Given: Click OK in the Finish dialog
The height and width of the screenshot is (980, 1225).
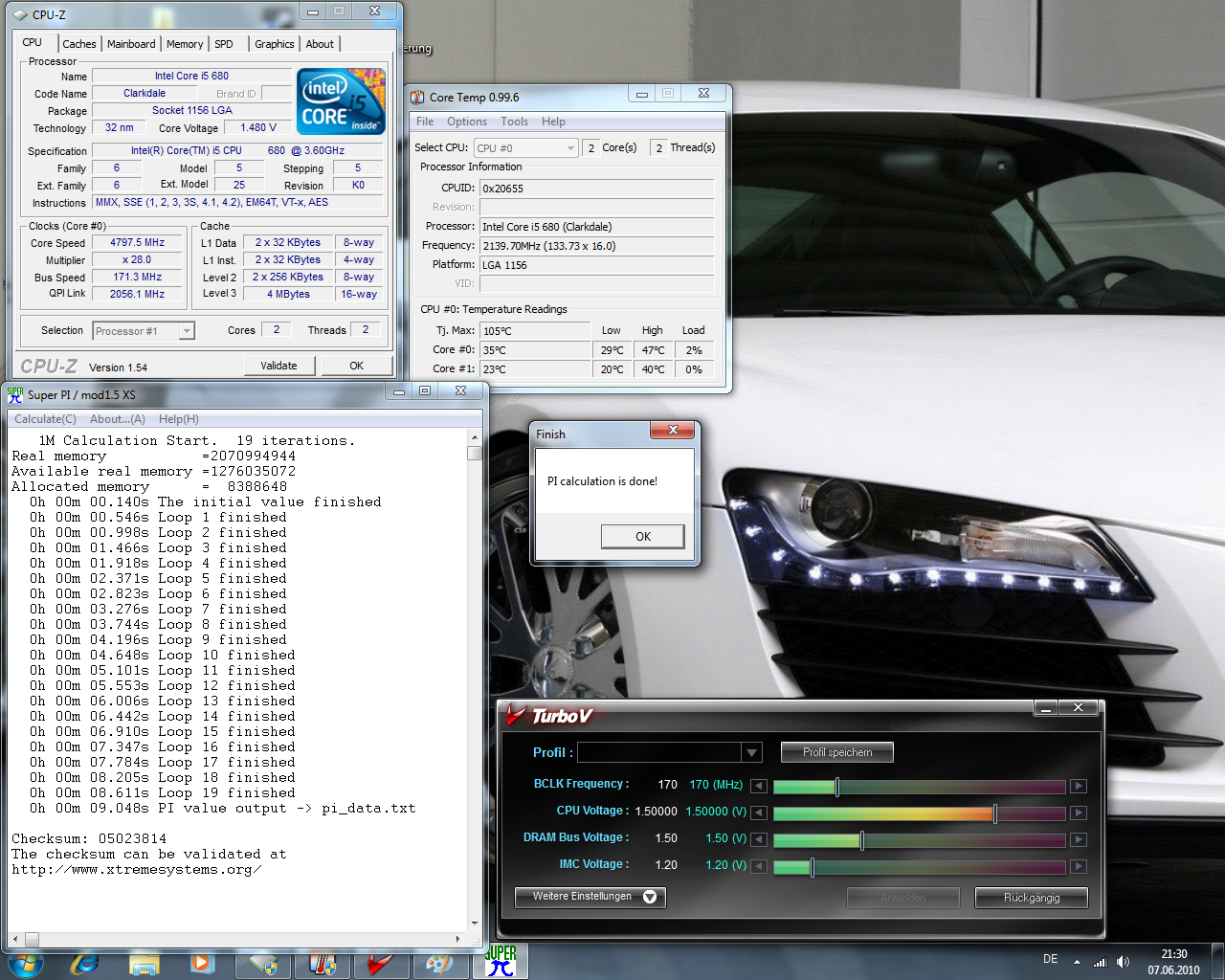Looking at the screenshot, I should point(642,536).
